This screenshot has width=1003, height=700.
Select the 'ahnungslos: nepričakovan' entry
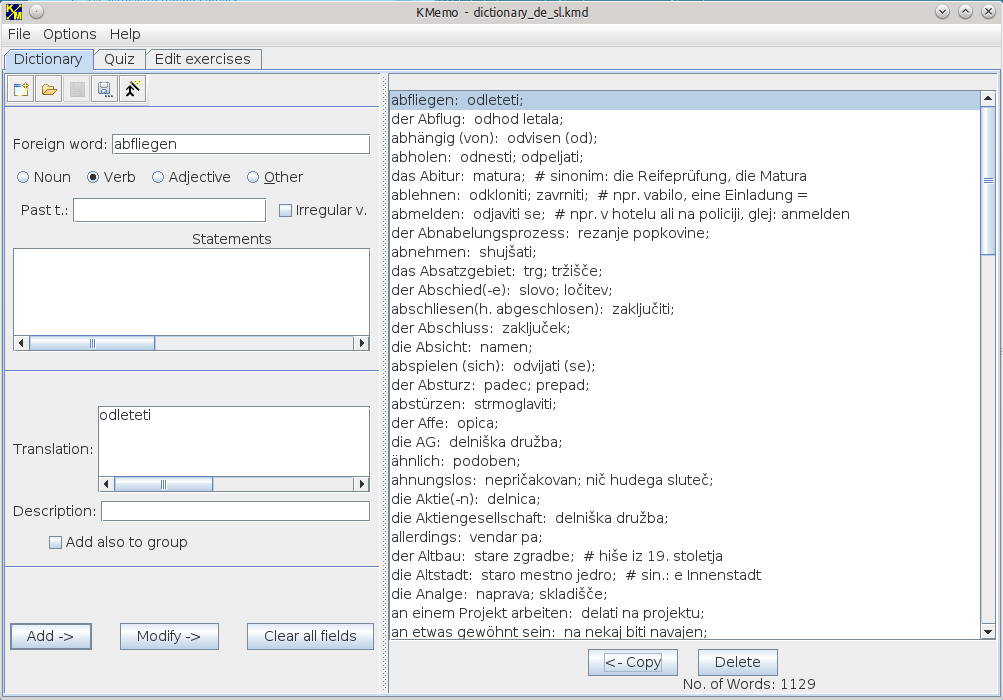click(x=684, y=480)
